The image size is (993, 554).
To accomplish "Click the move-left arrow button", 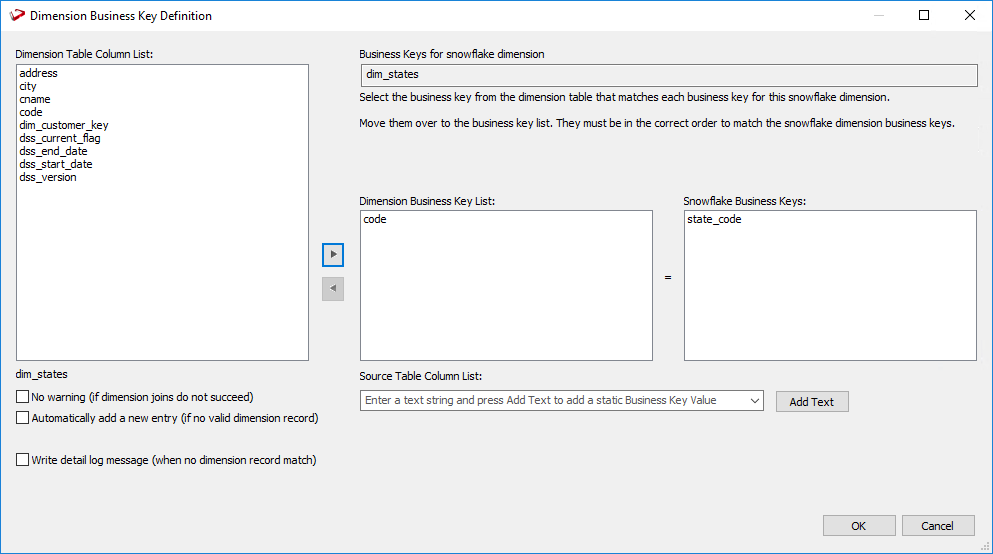I will [x=333, y=289].
